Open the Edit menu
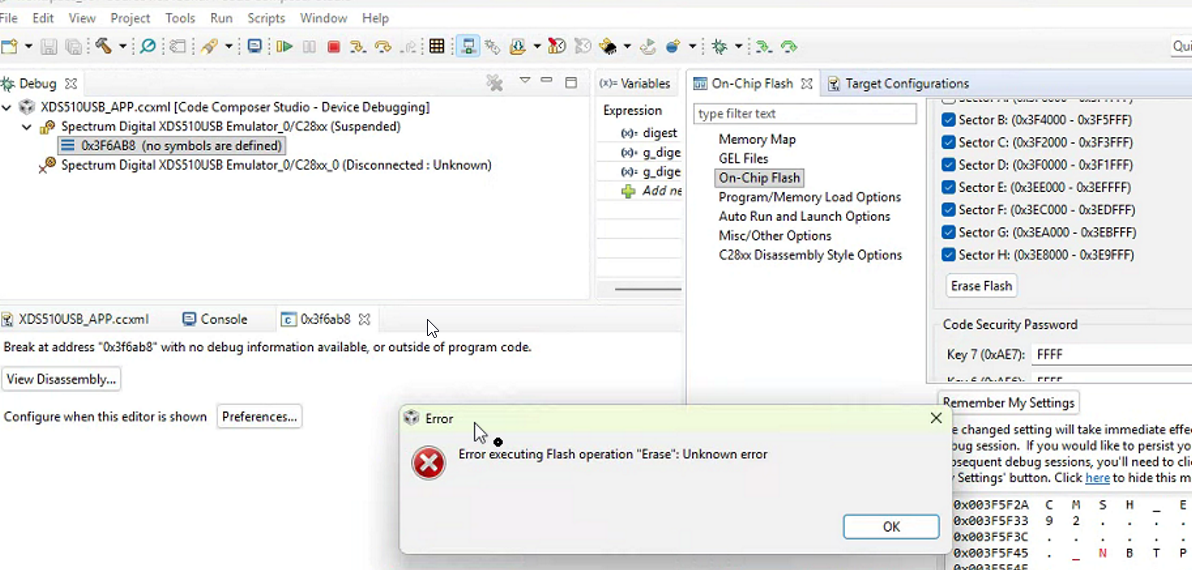The image size is (1192, 570). coord(43,17)
